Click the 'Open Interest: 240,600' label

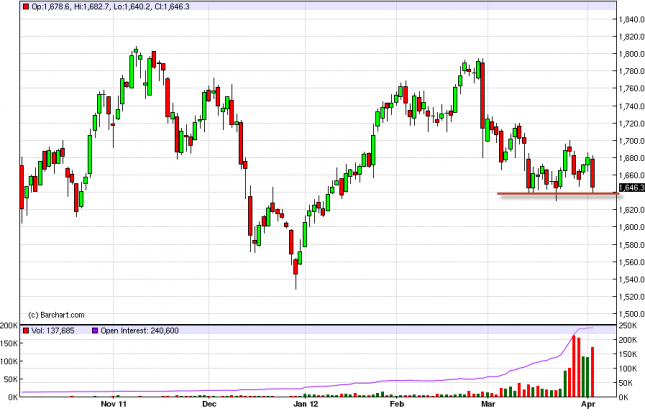pos(139,331)
